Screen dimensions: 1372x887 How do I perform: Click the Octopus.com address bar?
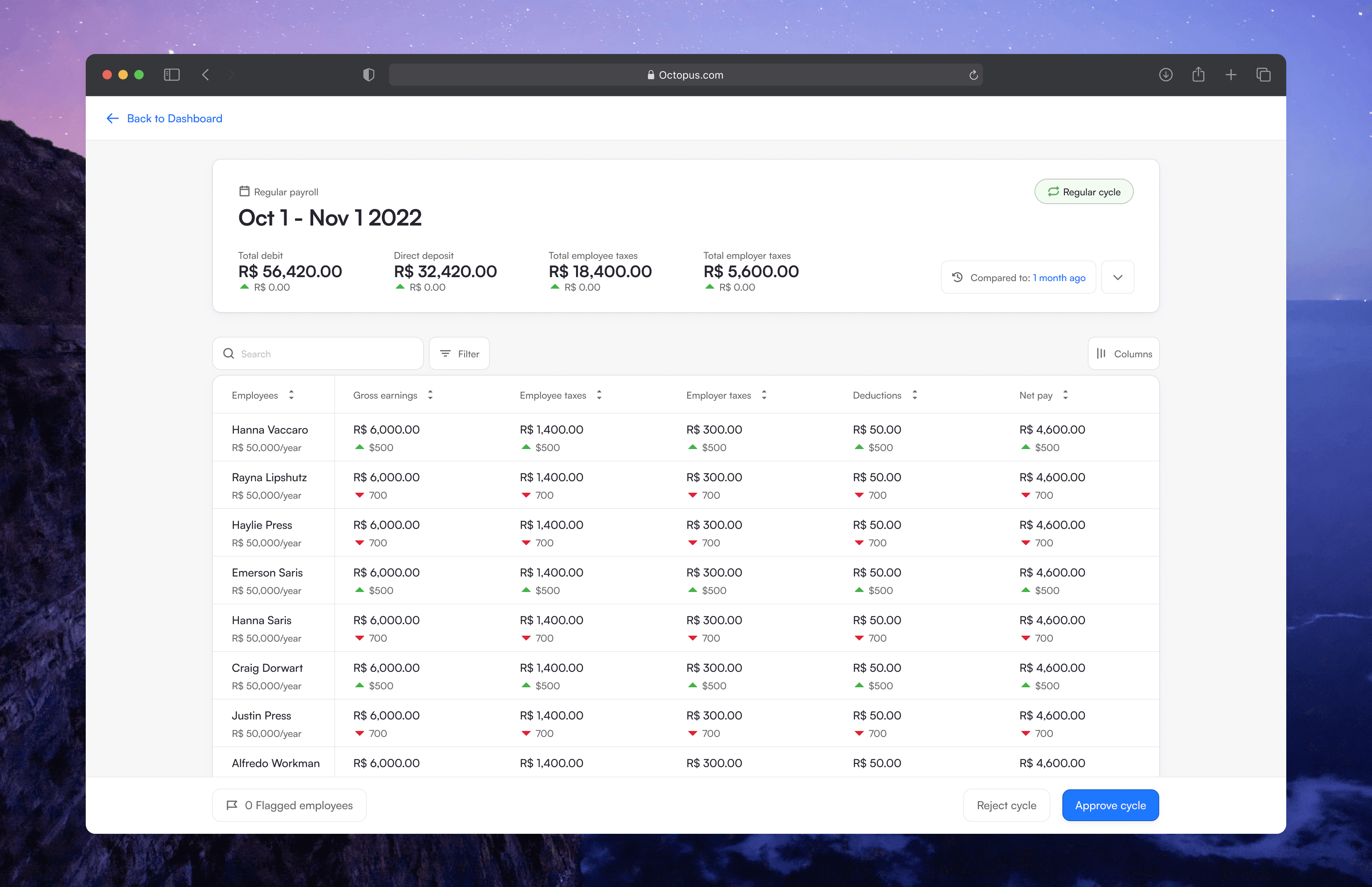pos(685,75)
